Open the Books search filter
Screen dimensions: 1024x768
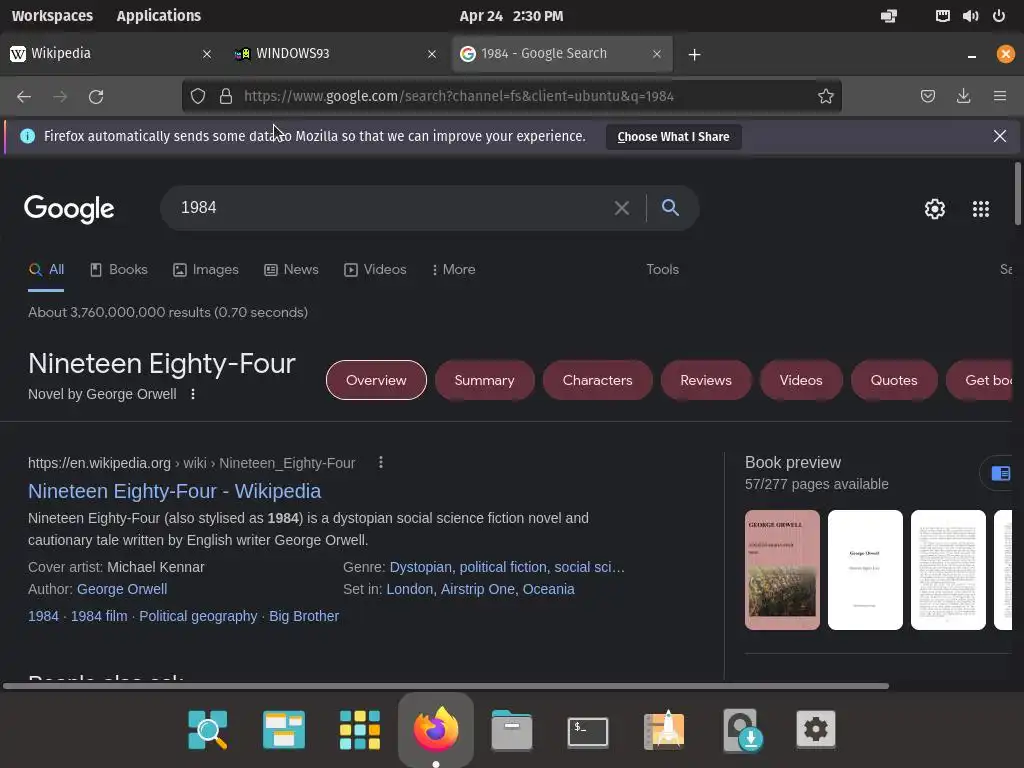pyautogui.click(x=119, y=269)
